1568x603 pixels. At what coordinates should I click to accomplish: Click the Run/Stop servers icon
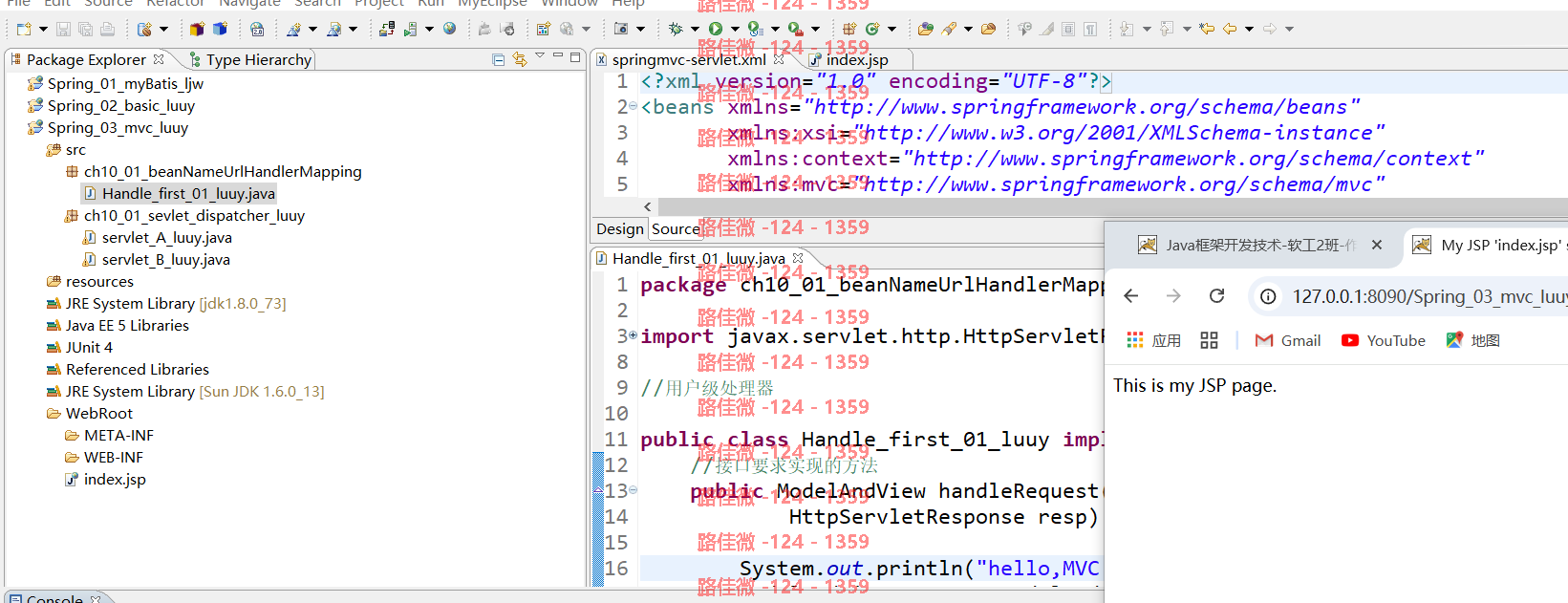point(411,29)
